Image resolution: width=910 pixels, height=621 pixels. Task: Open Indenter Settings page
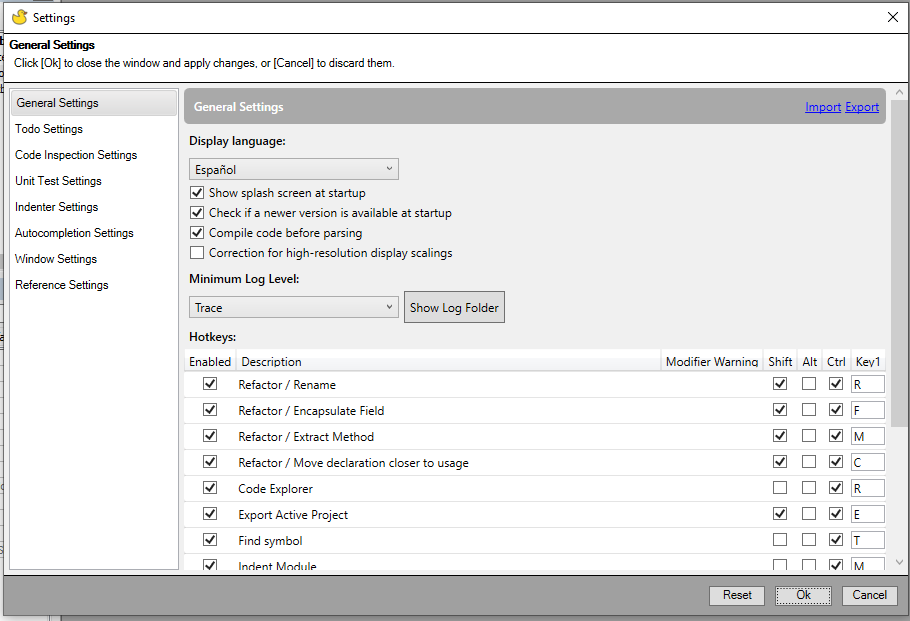[x=56, y=207]
